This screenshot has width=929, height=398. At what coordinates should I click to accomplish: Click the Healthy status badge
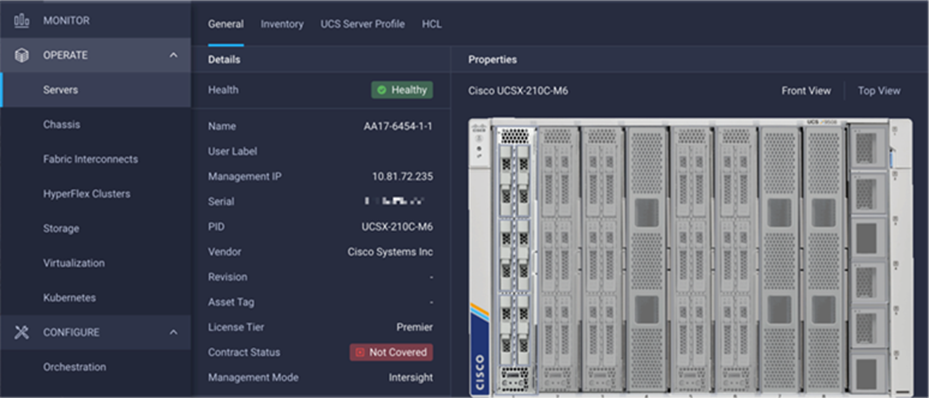click(402, 90)
